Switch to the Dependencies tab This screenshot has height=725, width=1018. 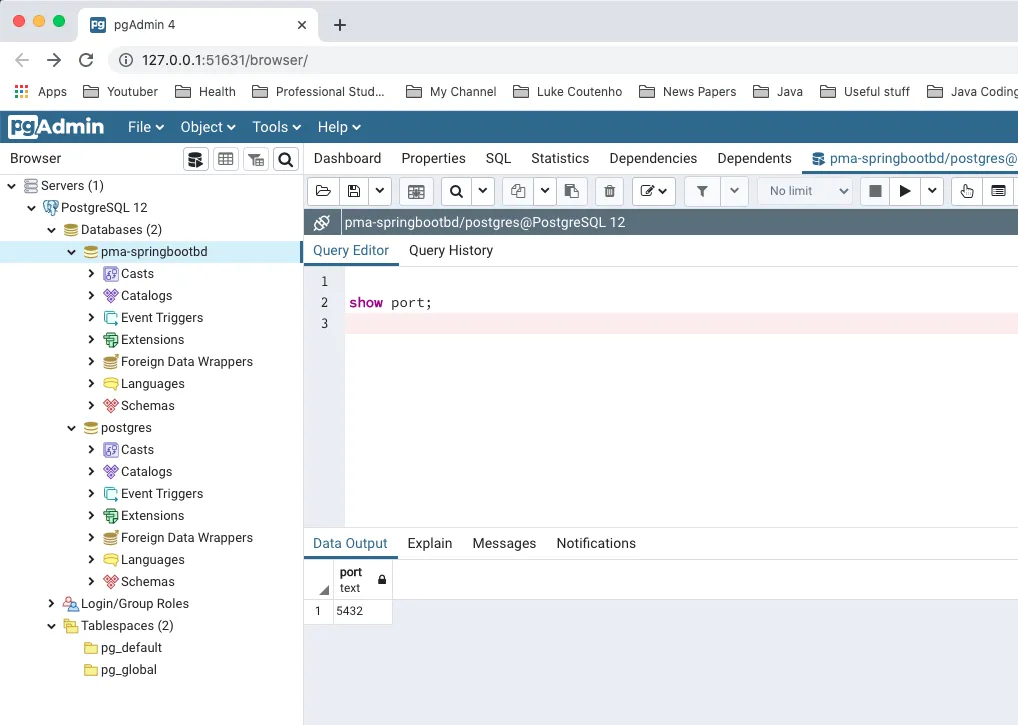click(x=653, y=158)
